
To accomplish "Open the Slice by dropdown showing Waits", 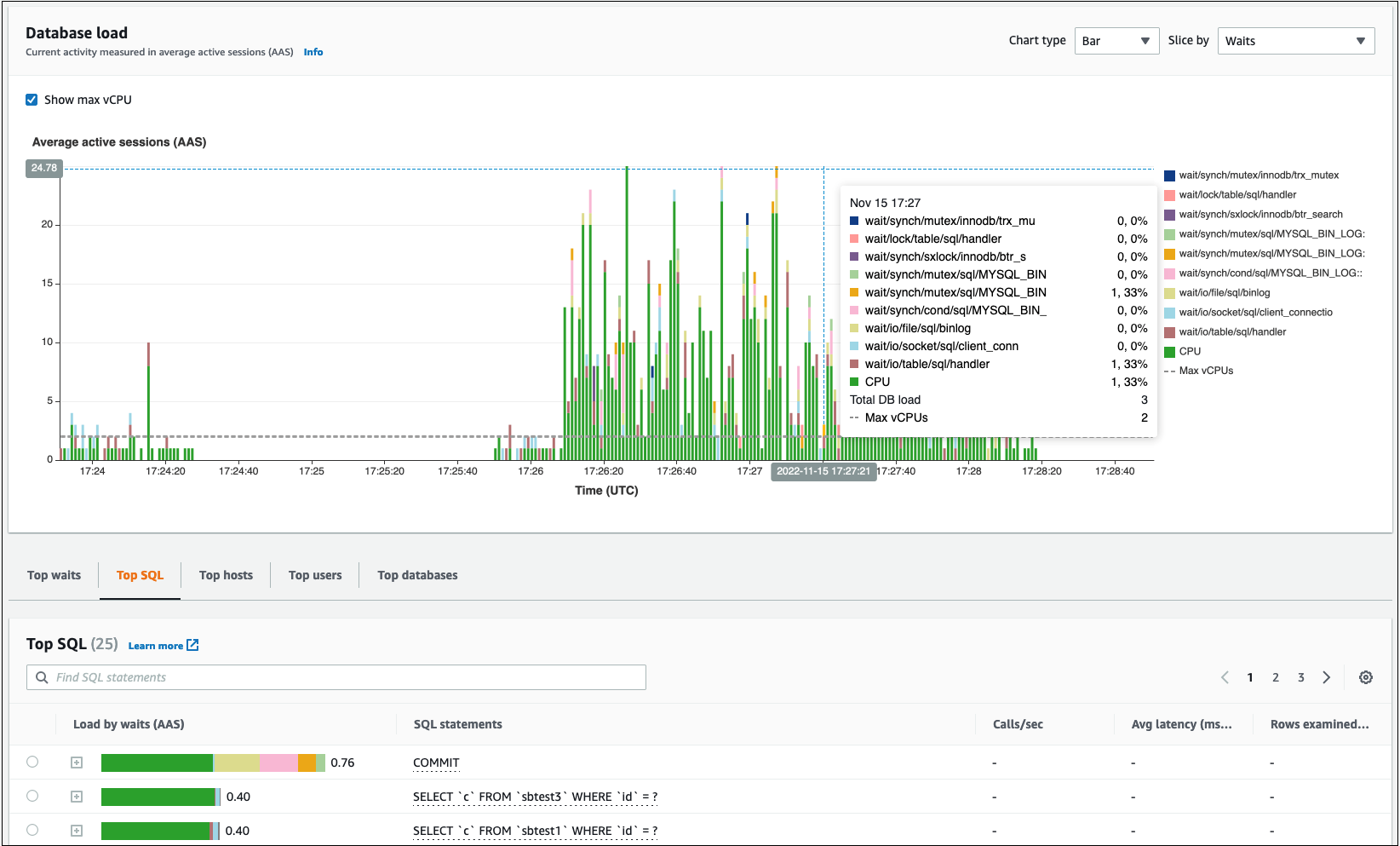I will tap(1295, 40).
